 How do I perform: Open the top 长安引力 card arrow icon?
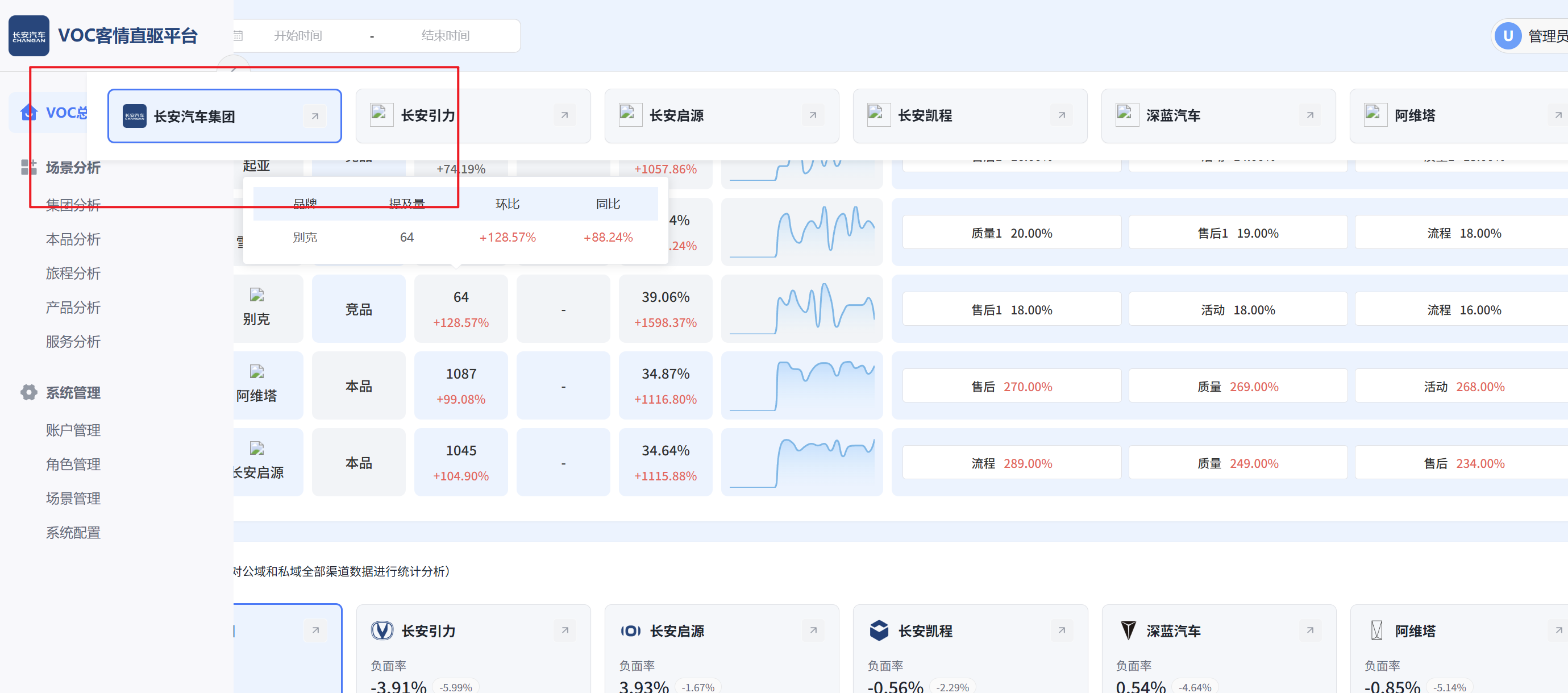click(564, 115)
